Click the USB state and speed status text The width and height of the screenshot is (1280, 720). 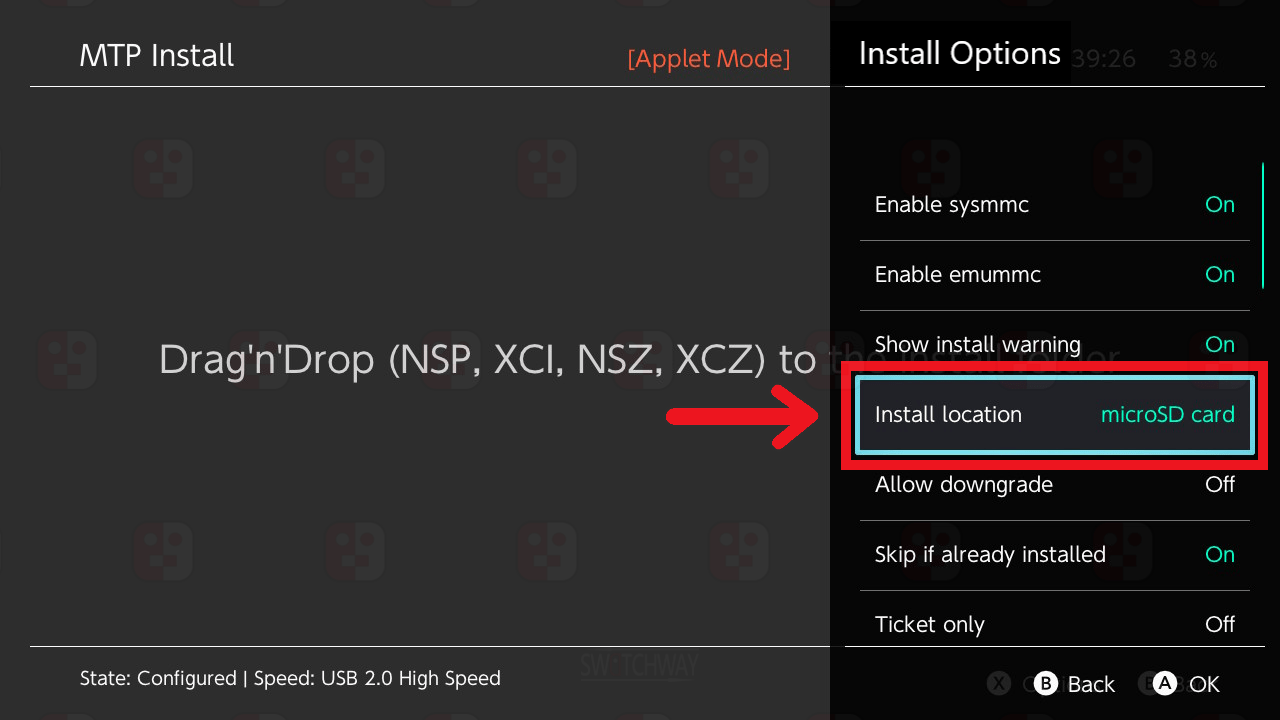click(x=290, y=678)
